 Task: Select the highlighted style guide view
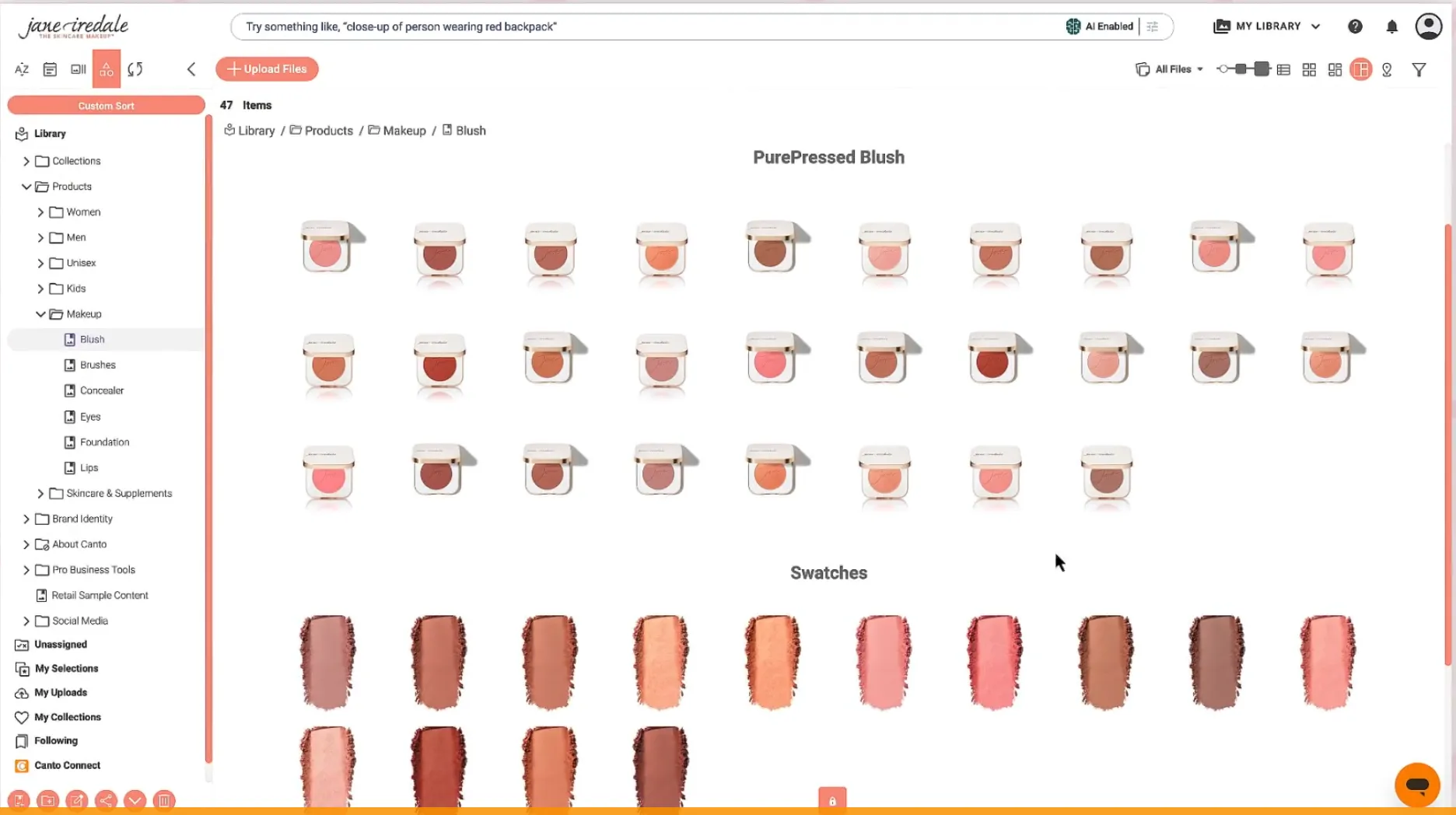(x=1361, y=70)
